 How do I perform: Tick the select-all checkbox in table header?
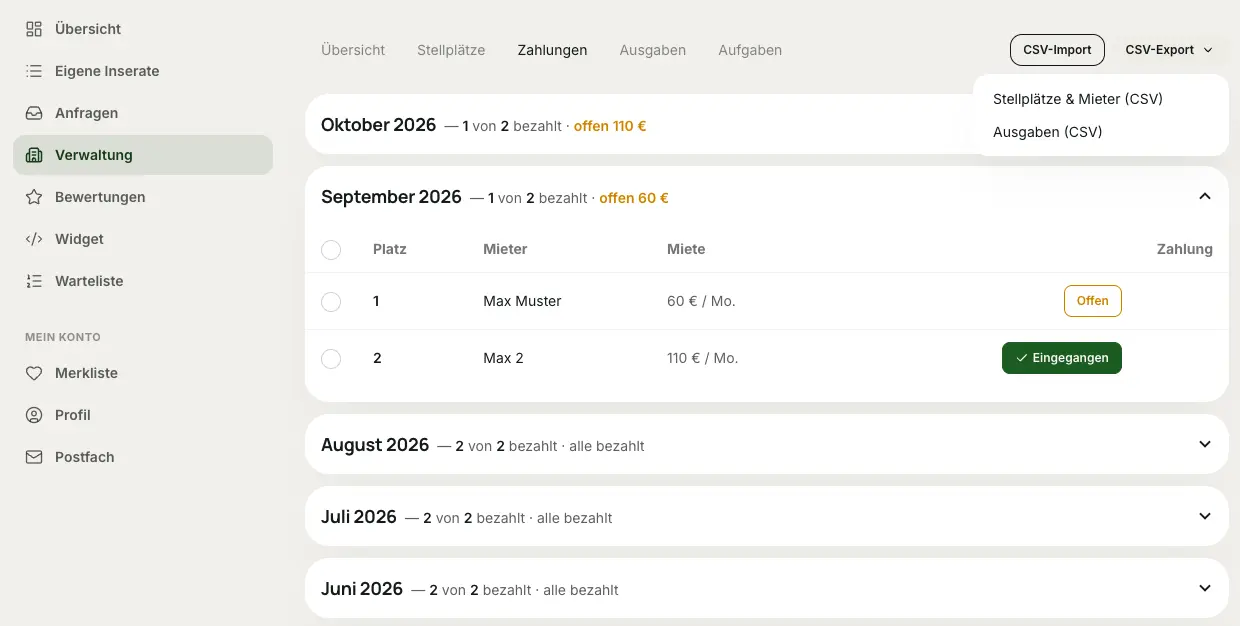pos(331,250)
